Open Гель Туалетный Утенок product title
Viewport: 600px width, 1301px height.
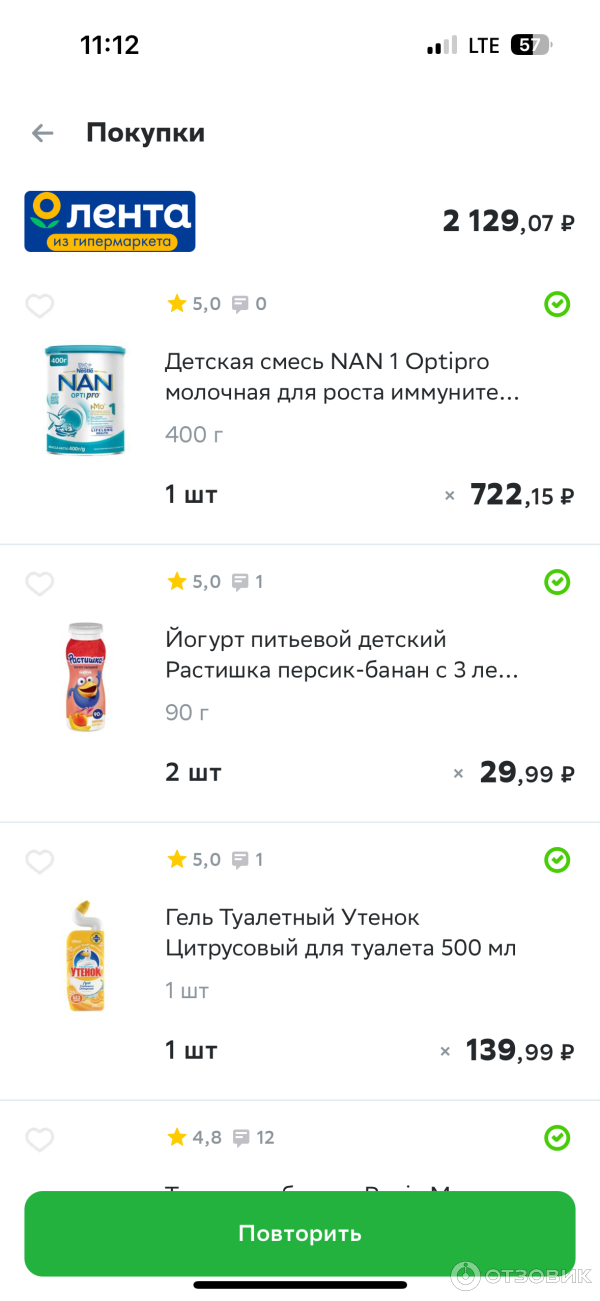[x=340, y=932]
